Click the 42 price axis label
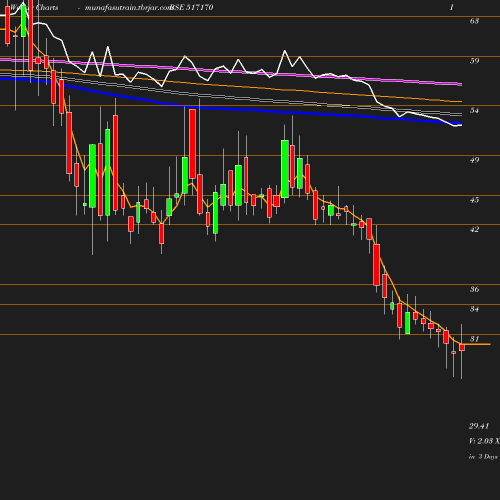 pos(474,229)
